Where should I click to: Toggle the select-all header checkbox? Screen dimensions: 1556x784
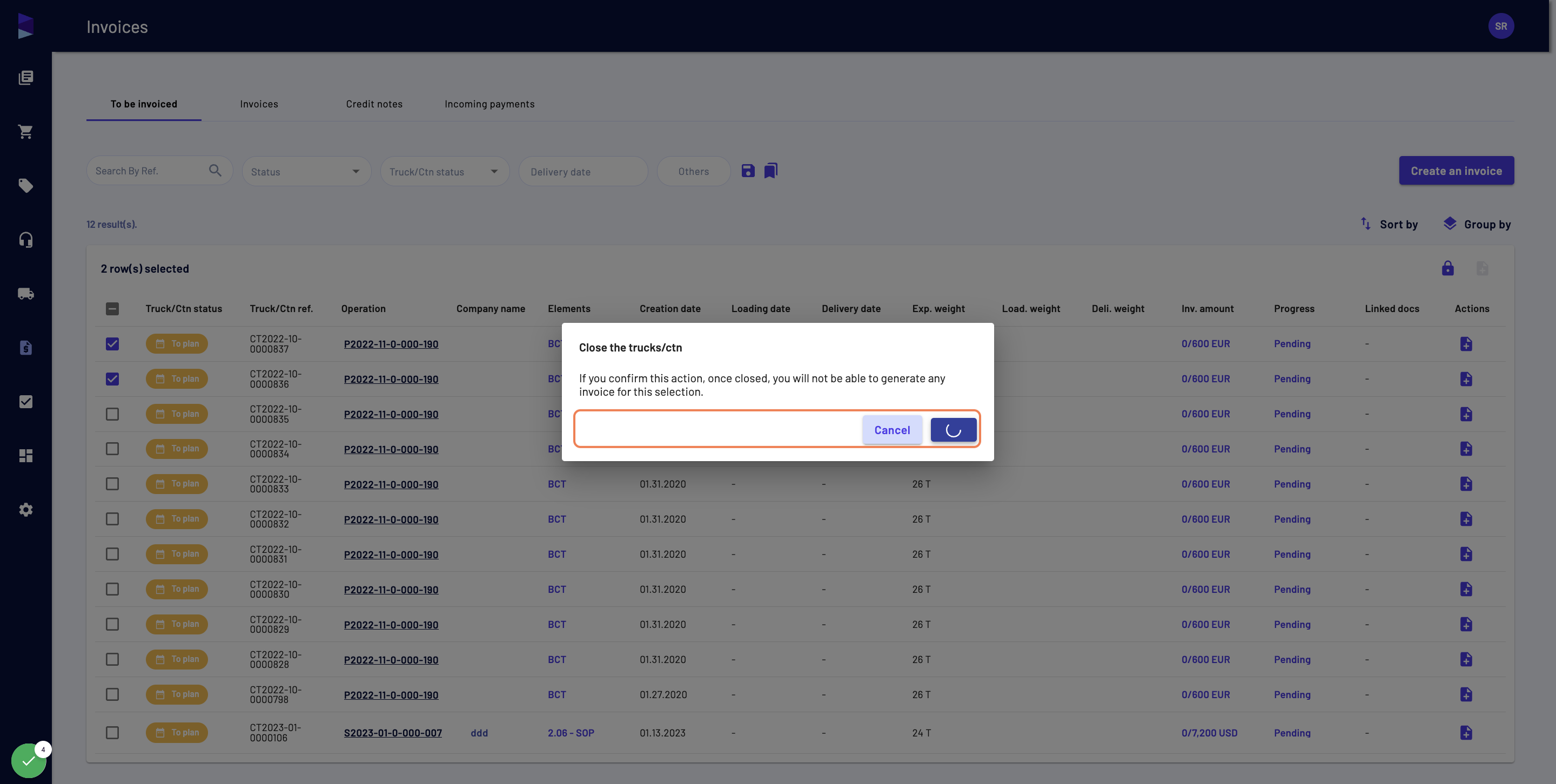[112, 309]
